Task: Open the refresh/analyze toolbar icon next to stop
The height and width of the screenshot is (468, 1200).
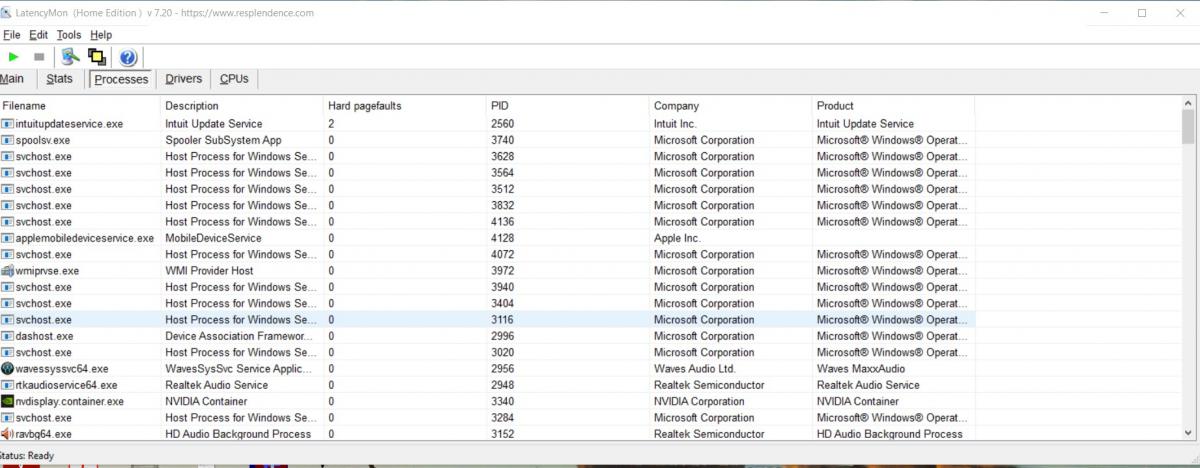Action: click(x=70, y=57)
